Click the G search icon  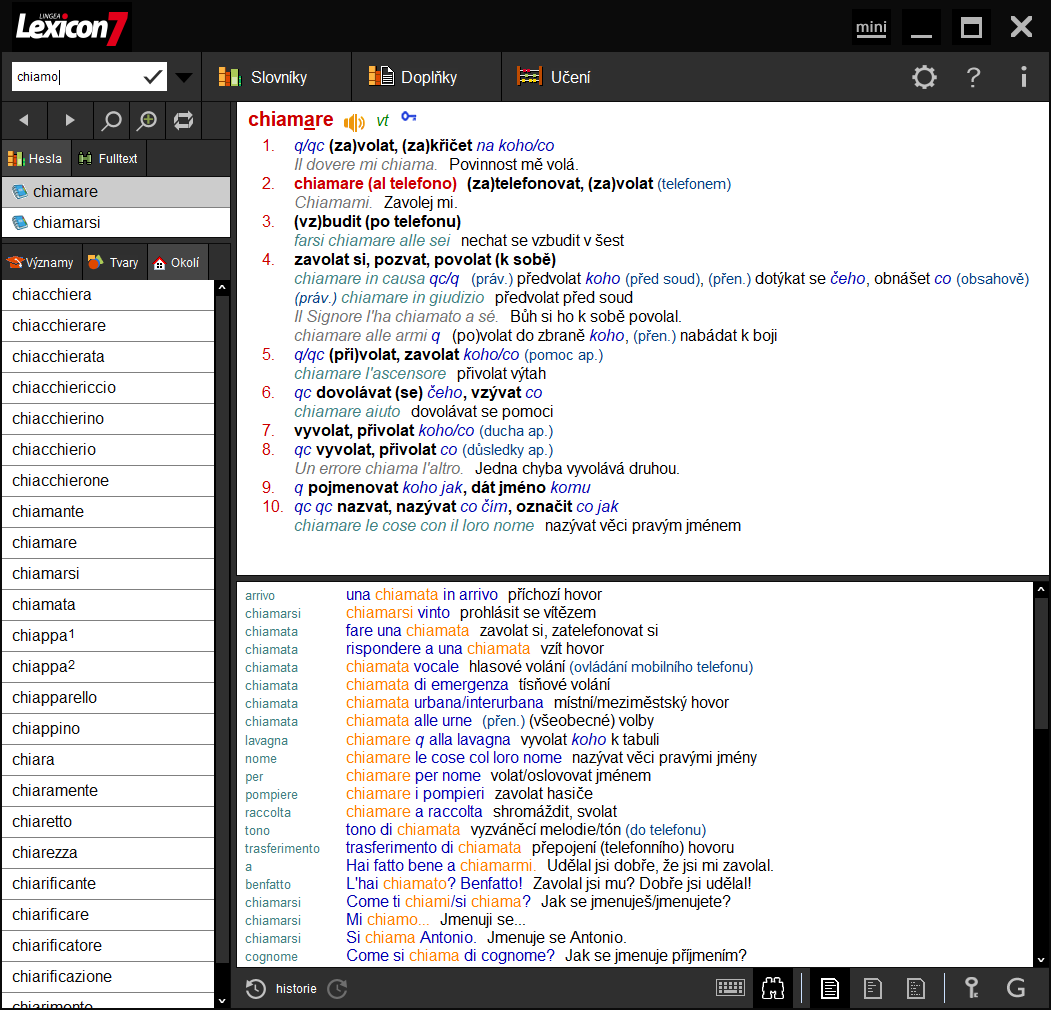[x=1016, y=988]
